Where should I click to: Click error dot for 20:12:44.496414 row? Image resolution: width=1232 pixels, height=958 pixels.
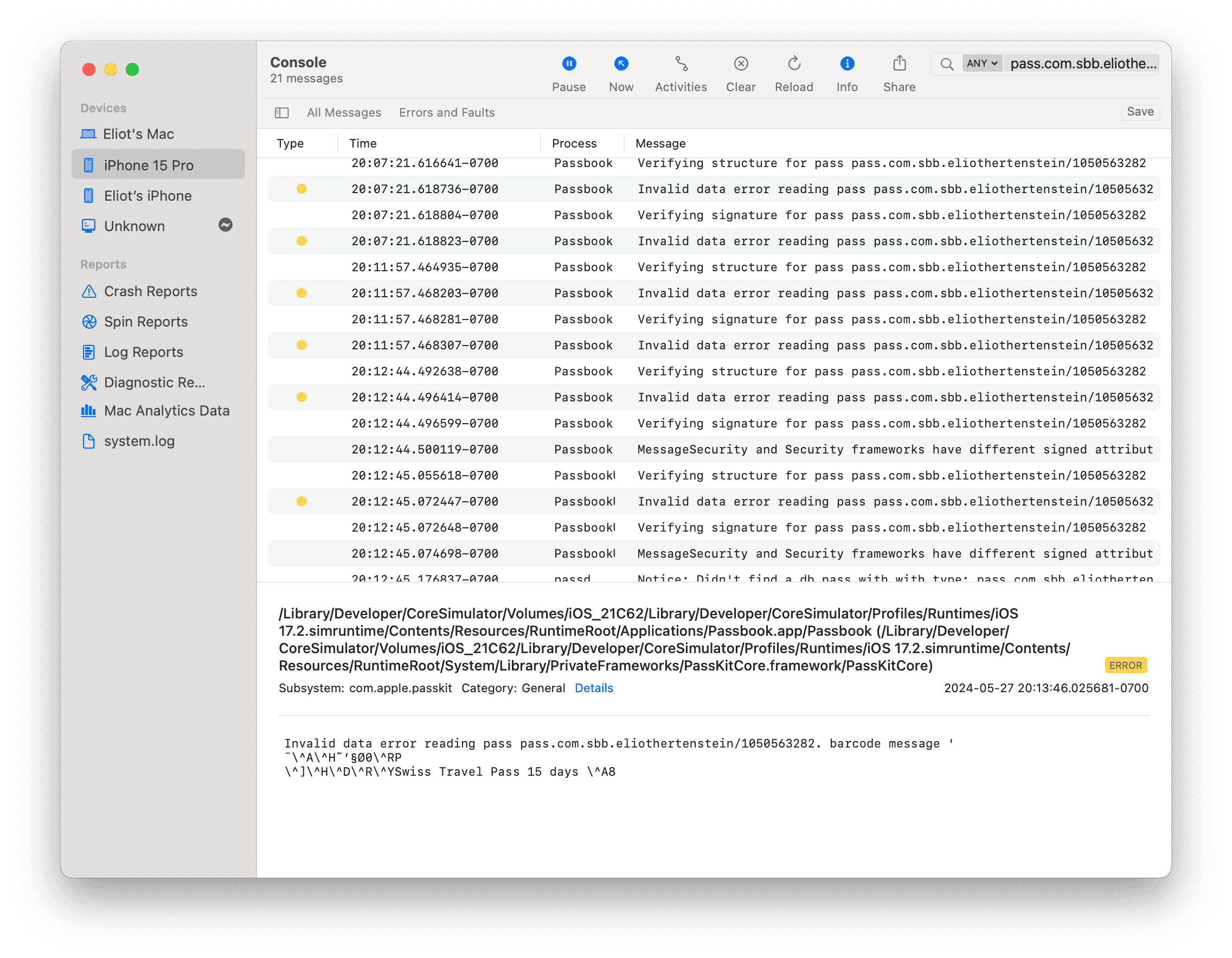pyautogui.click(x=302, y=397)
